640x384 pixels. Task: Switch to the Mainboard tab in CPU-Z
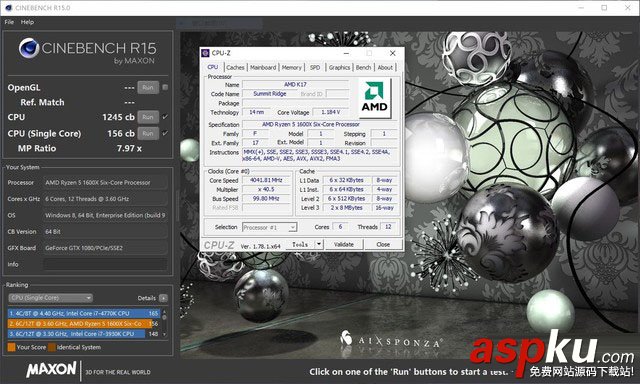pos(263,68)
